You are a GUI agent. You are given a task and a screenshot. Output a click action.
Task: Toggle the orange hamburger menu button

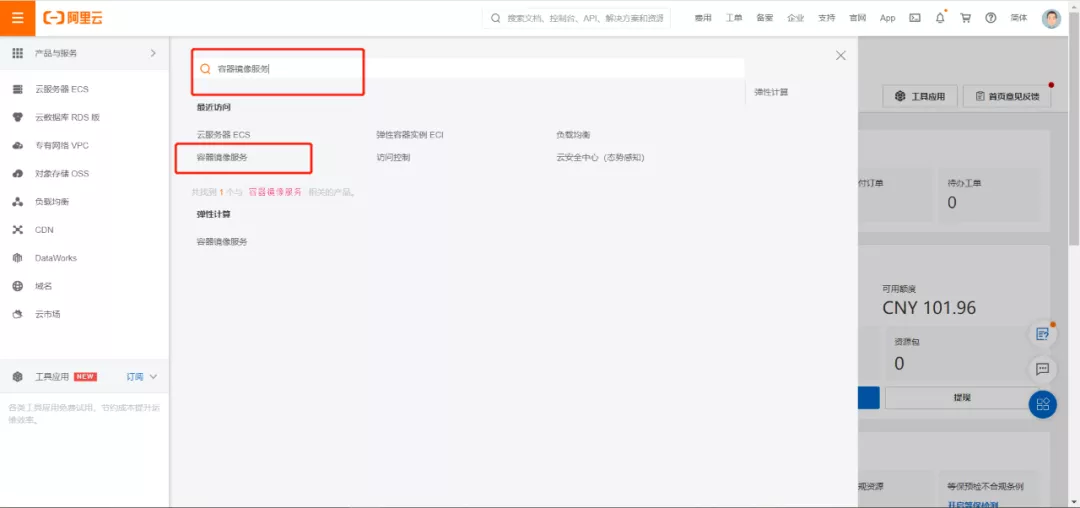[17, 18]
